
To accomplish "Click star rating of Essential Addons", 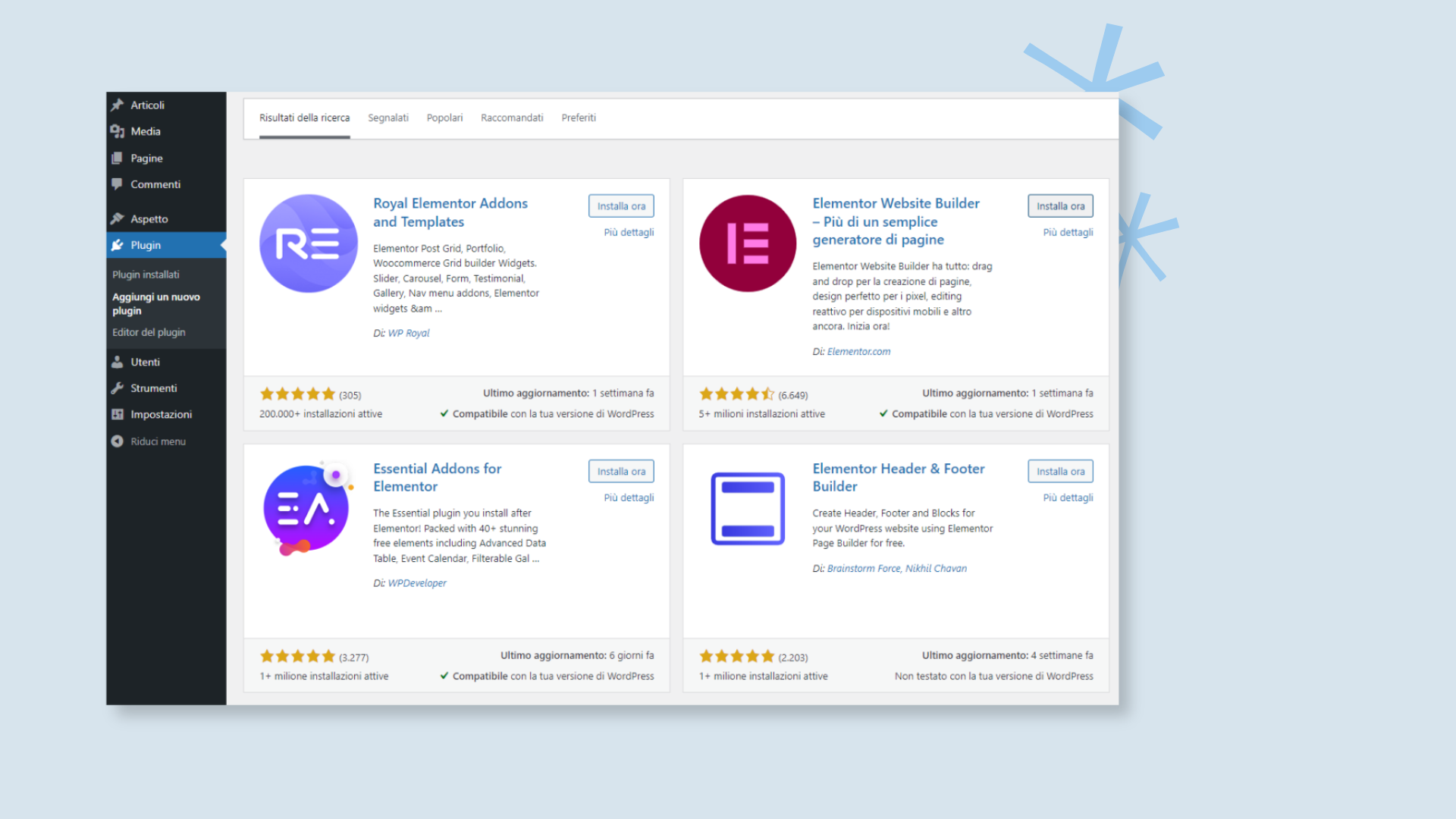I will (x=297, y=657).
